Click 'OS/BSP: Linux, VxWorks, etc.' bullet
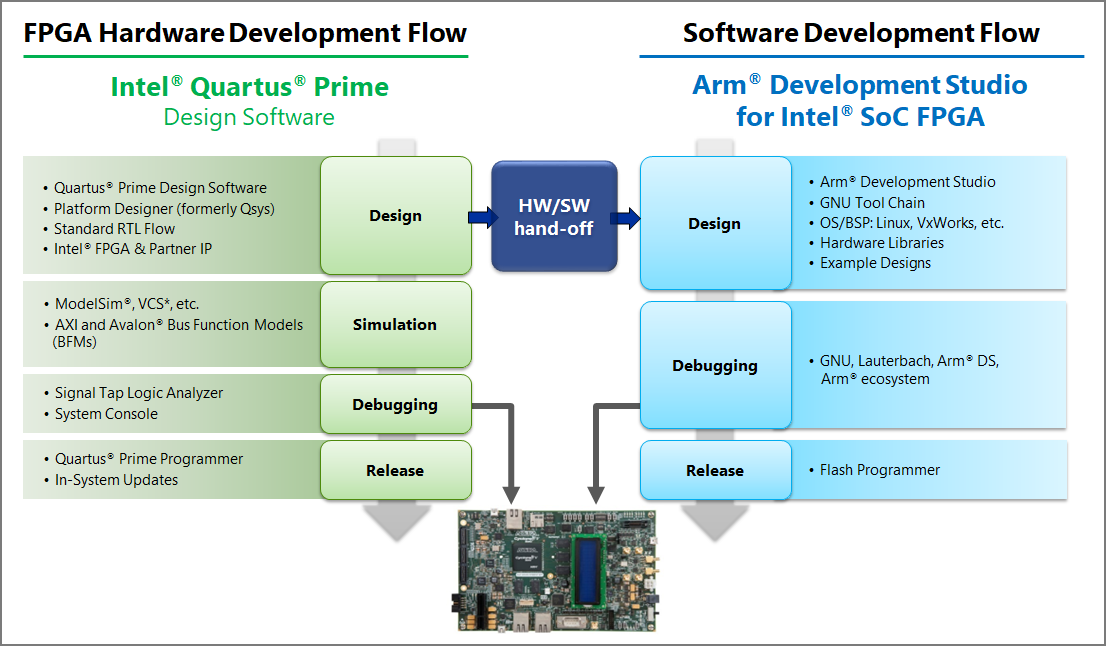This screenshot has width=1106, height=646. click(911, 223)
